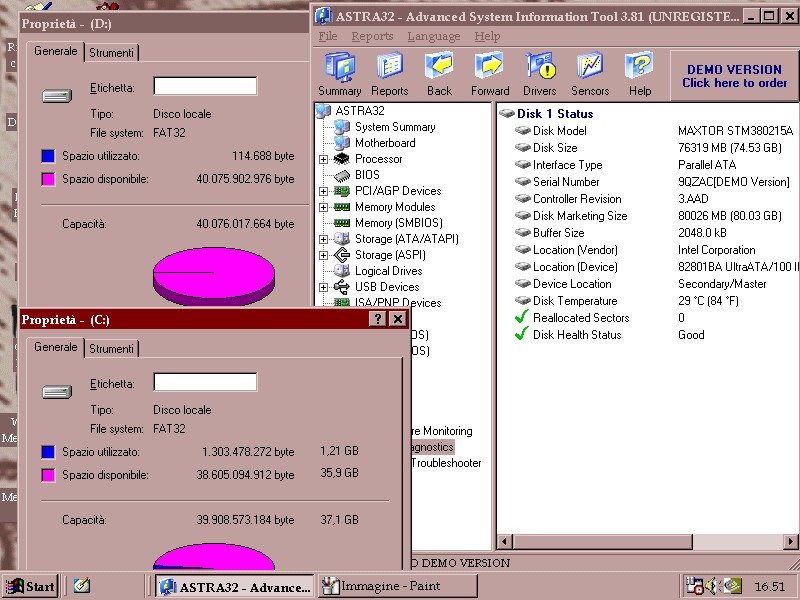
Task: Click the Help toolbar icon
Action: click(x=640, y=74)
